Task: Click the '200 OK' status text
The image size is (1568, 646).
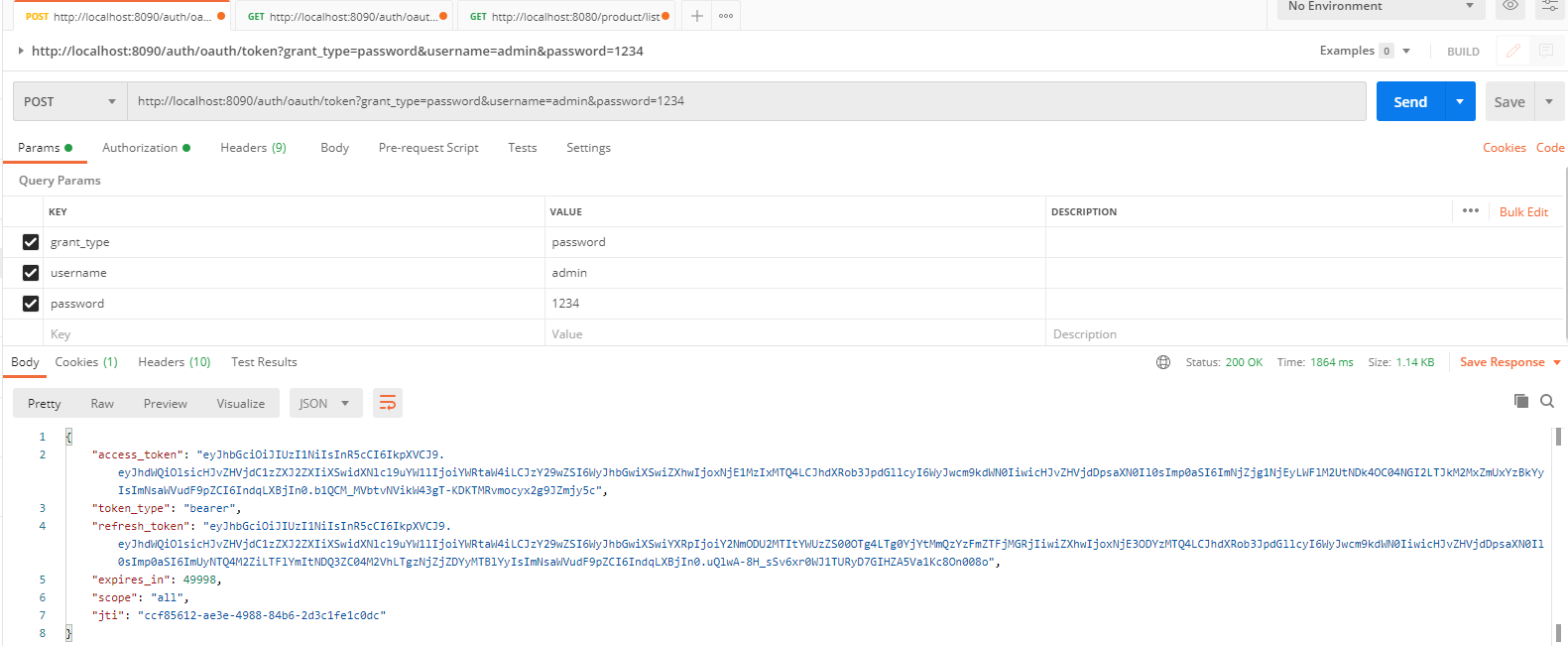Action: click(x=1244, y=362)
